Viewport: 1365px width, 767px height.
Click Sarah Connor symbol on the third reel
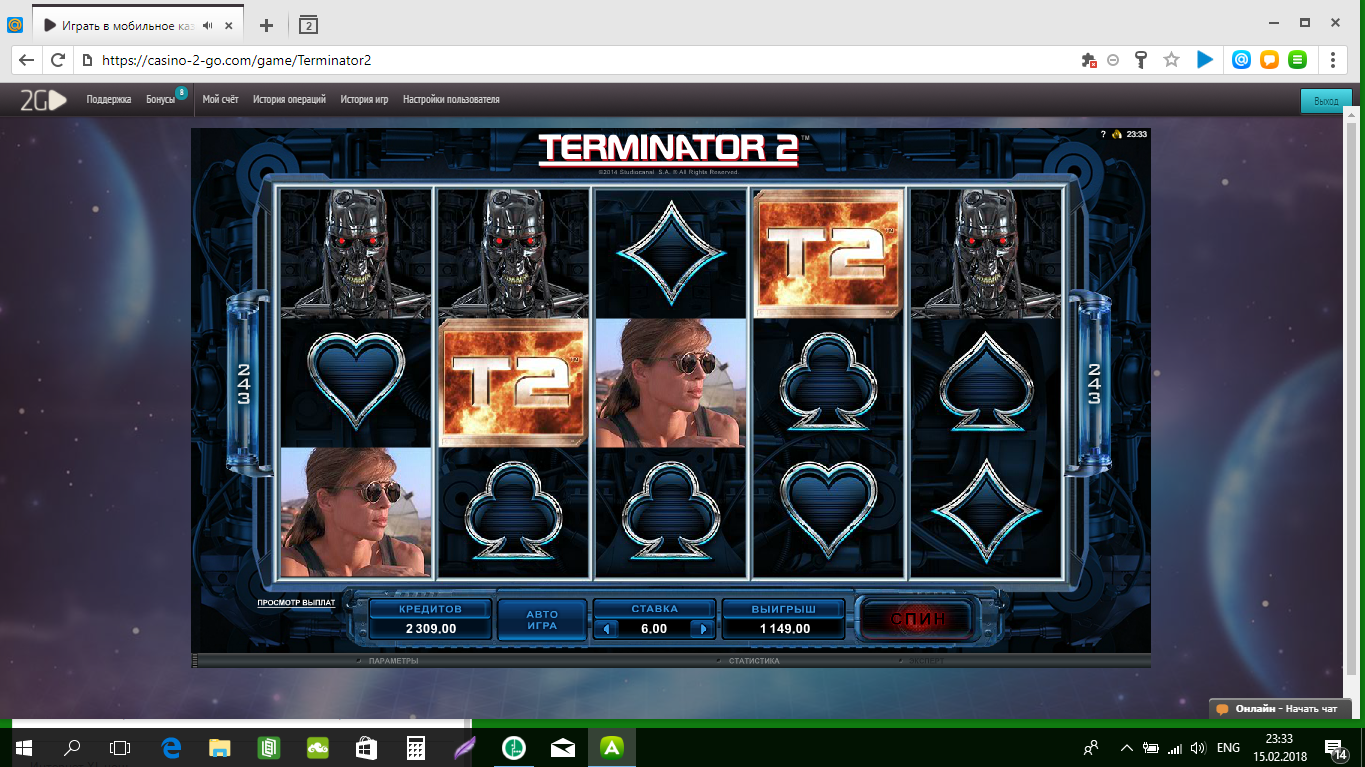pyautogui.click(x=671, y=383)
